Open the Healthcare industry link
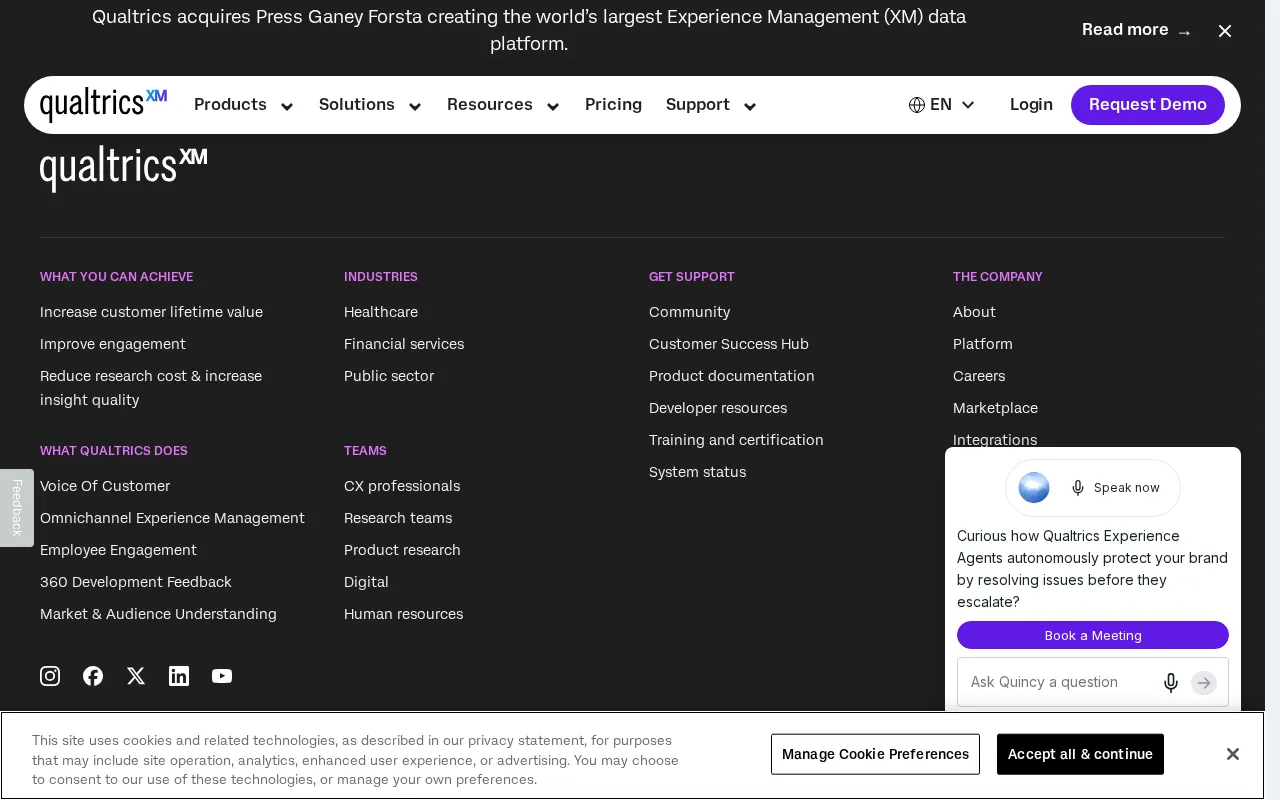1280x800 pixels. pos(381,312)
